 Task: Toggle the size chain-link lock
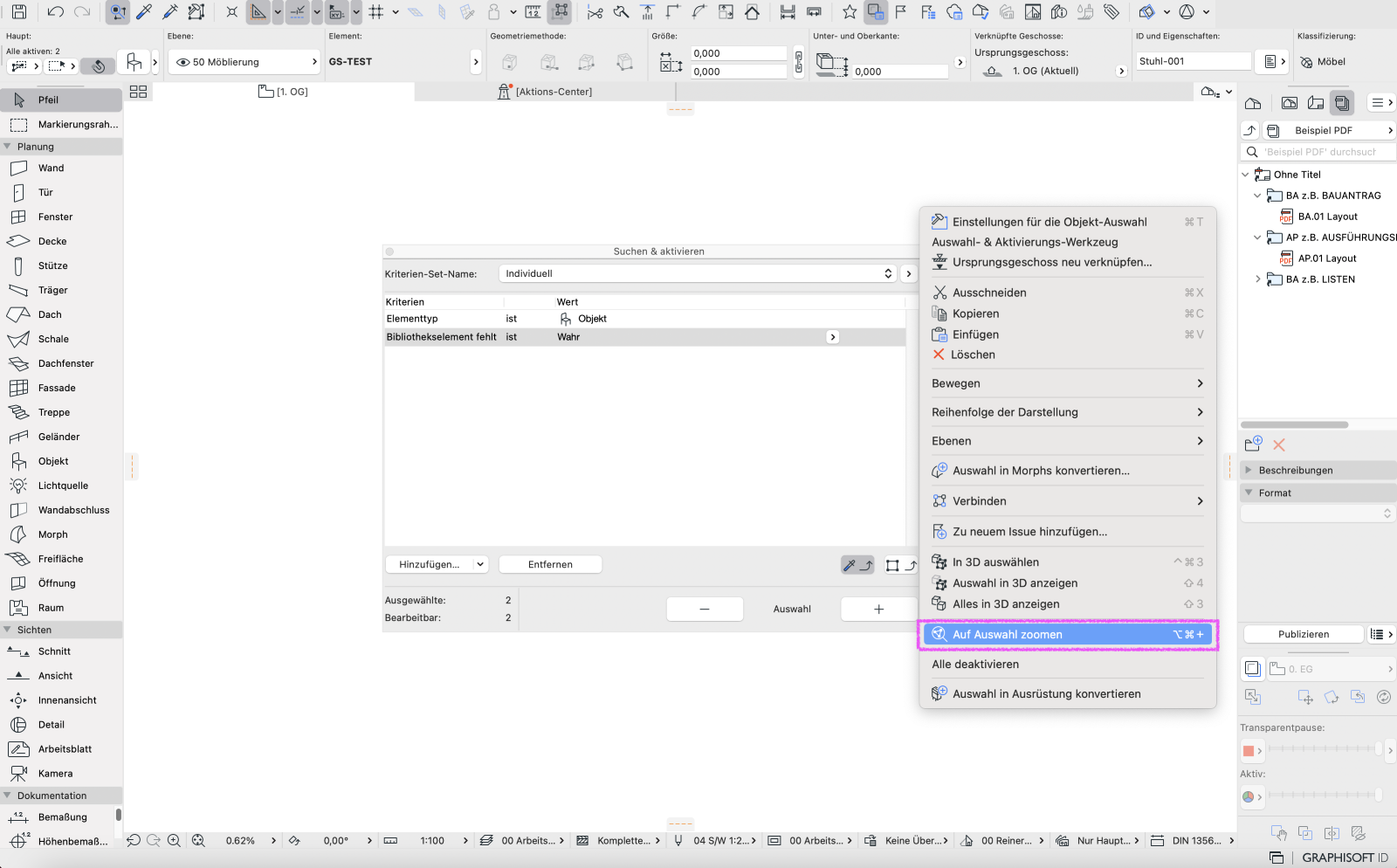[798, 62]
